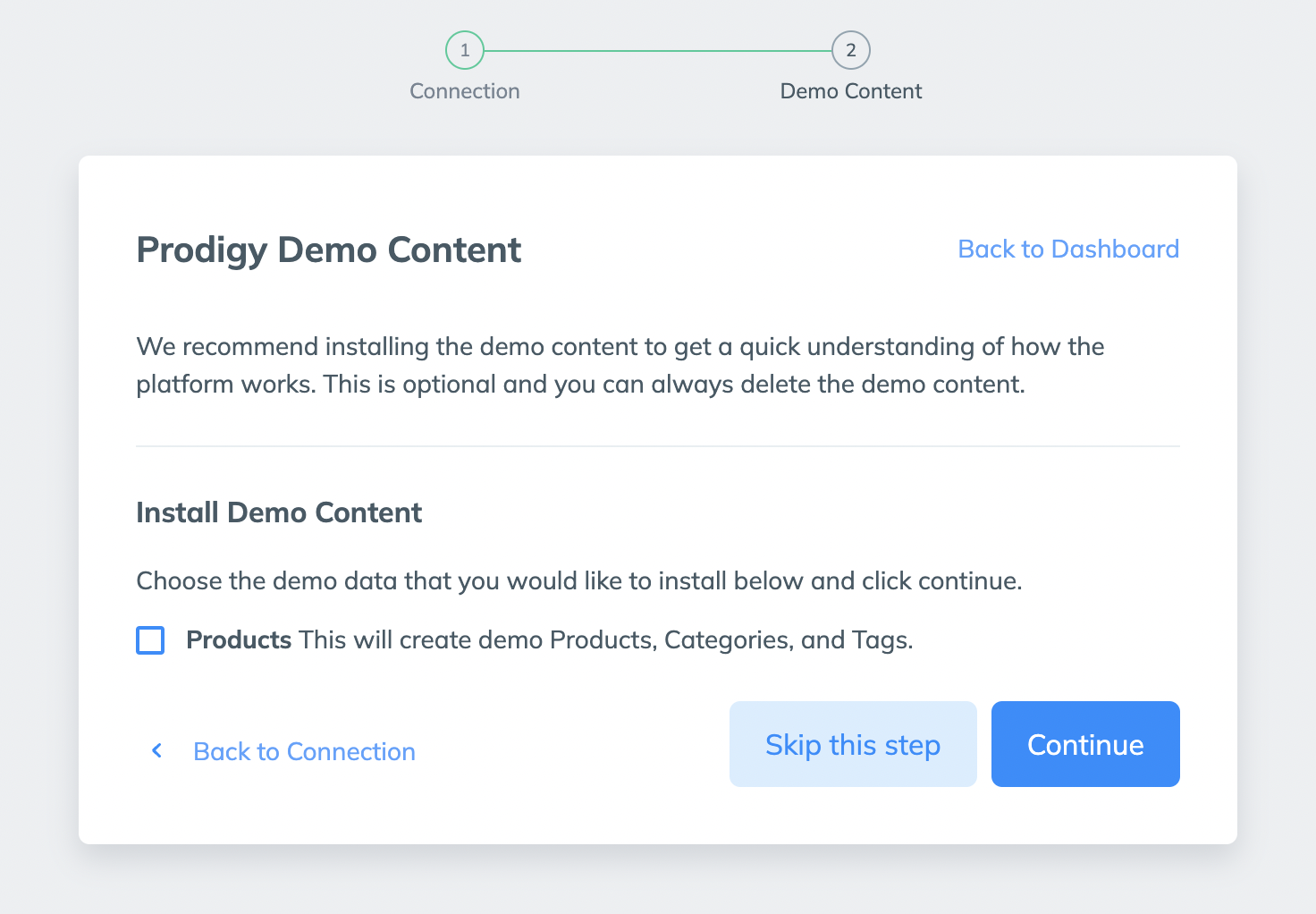Select the Connection step label
This screenshot has height=914, width=1316.
point(465,91)
